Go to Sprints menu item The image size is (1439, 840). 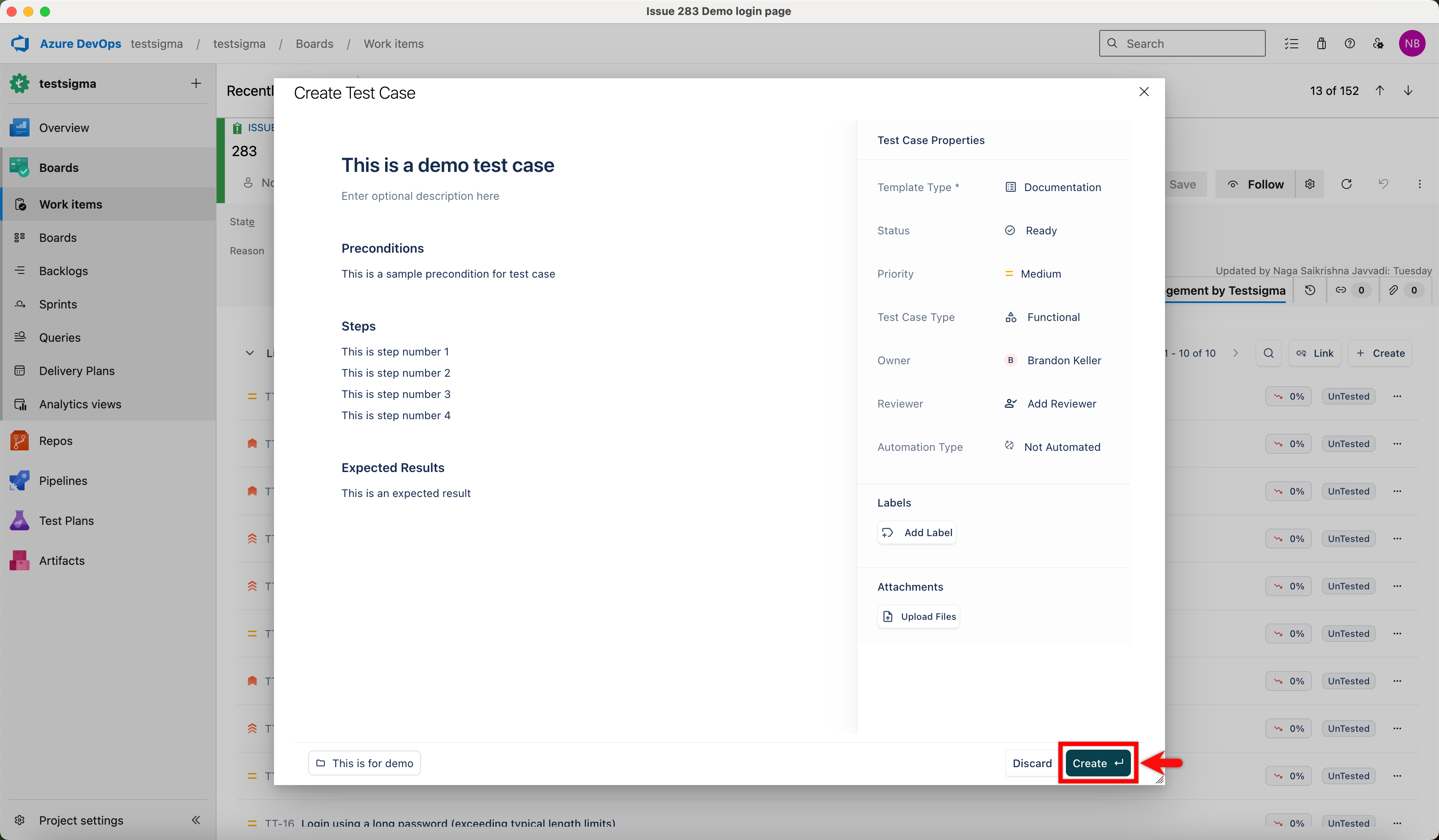pyautogui.click(x=58, y=304)
